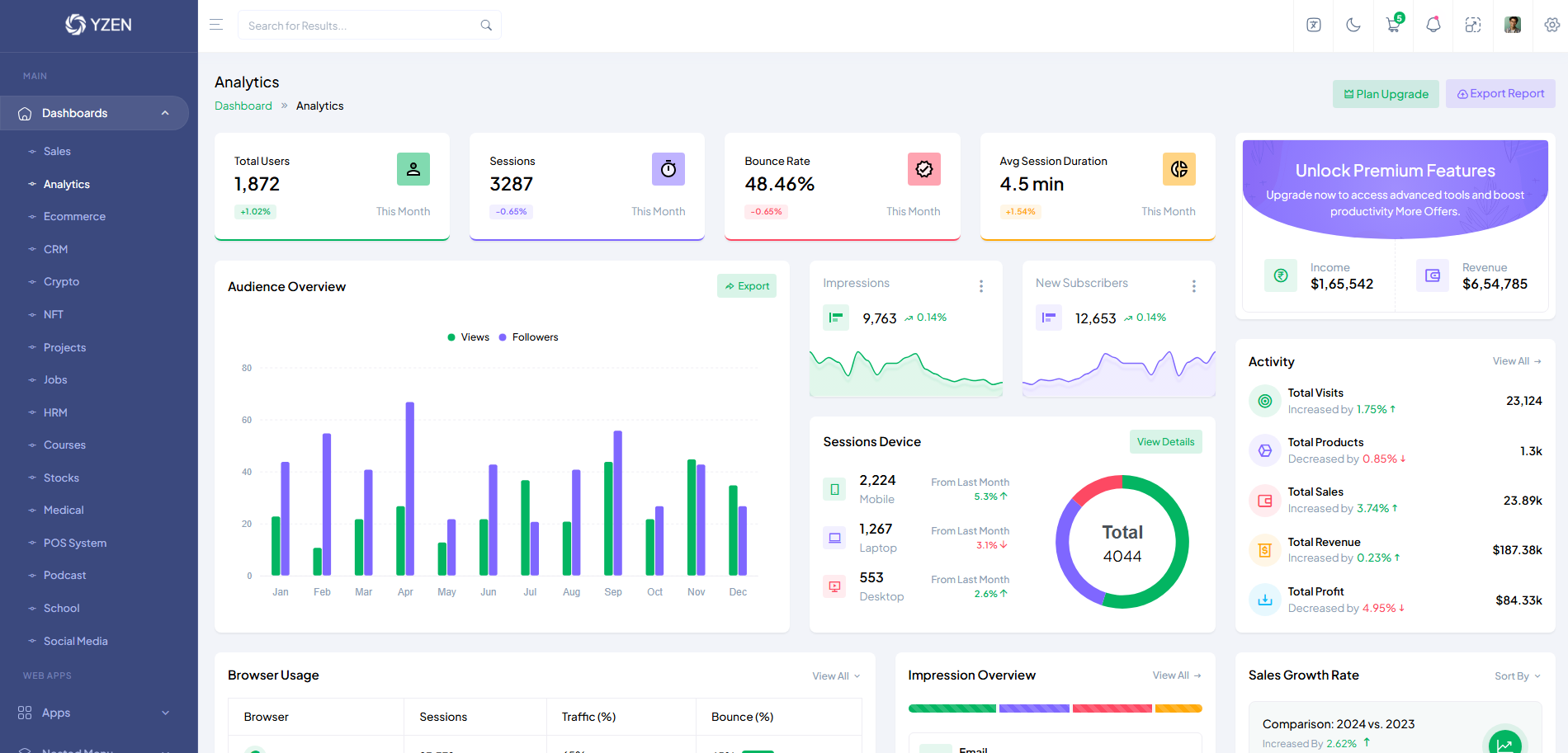1568x753 pixels.
Task: Open the shopping cart icon
Action: (x=1393, y=25)
